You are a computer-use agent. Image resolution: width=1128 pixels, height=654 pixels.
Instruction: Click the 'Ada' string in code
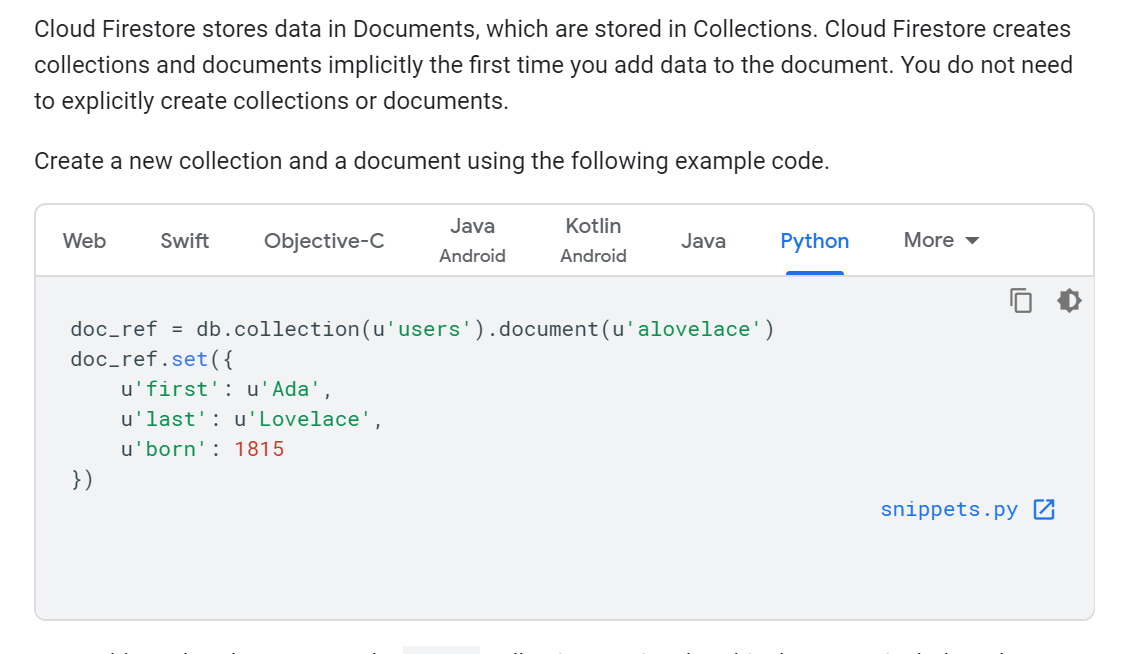[x=291, y=389]
